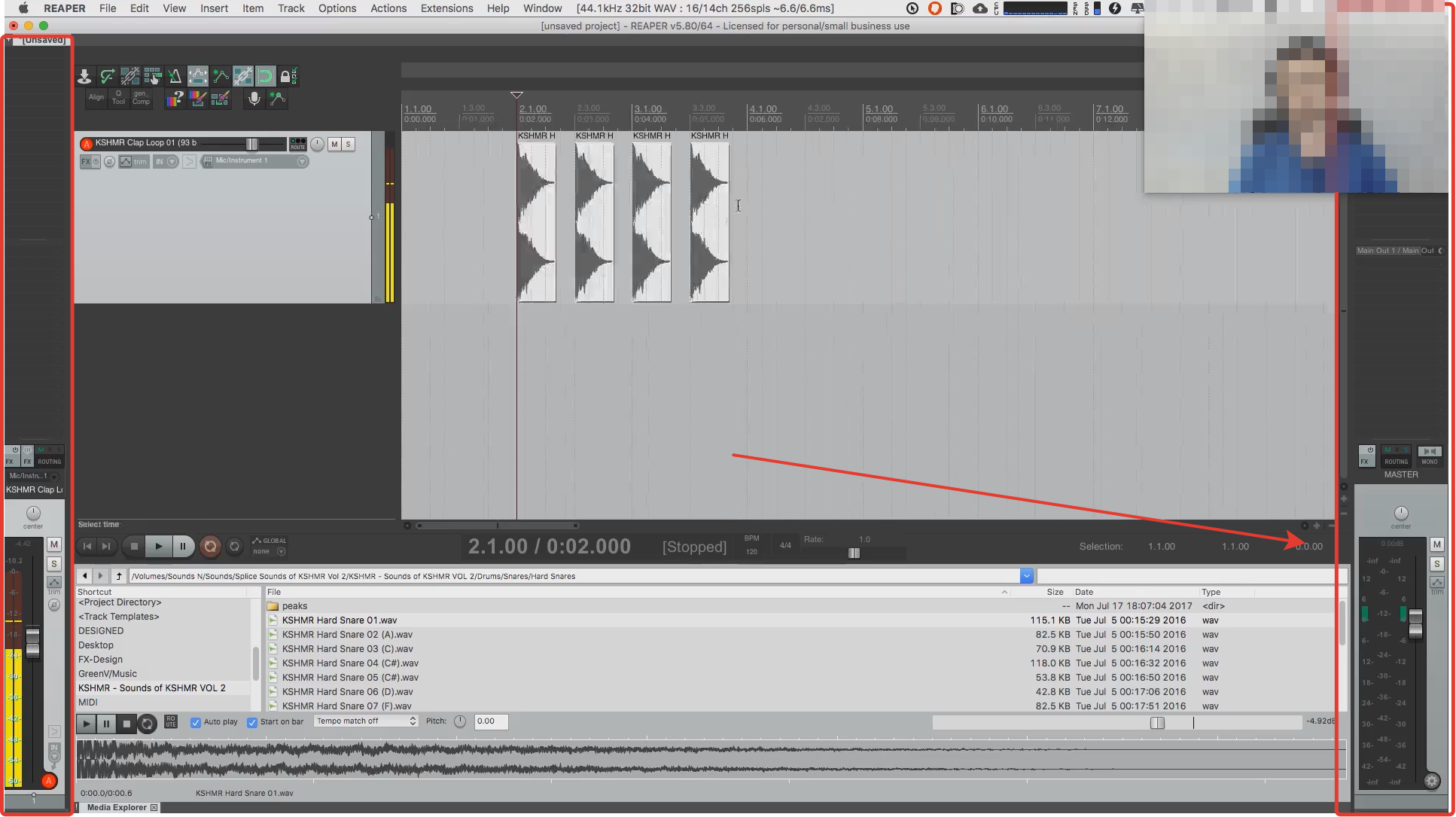1456x817 pixels.
Task: Go to project start transport button
Action: (x=87, y=547)
